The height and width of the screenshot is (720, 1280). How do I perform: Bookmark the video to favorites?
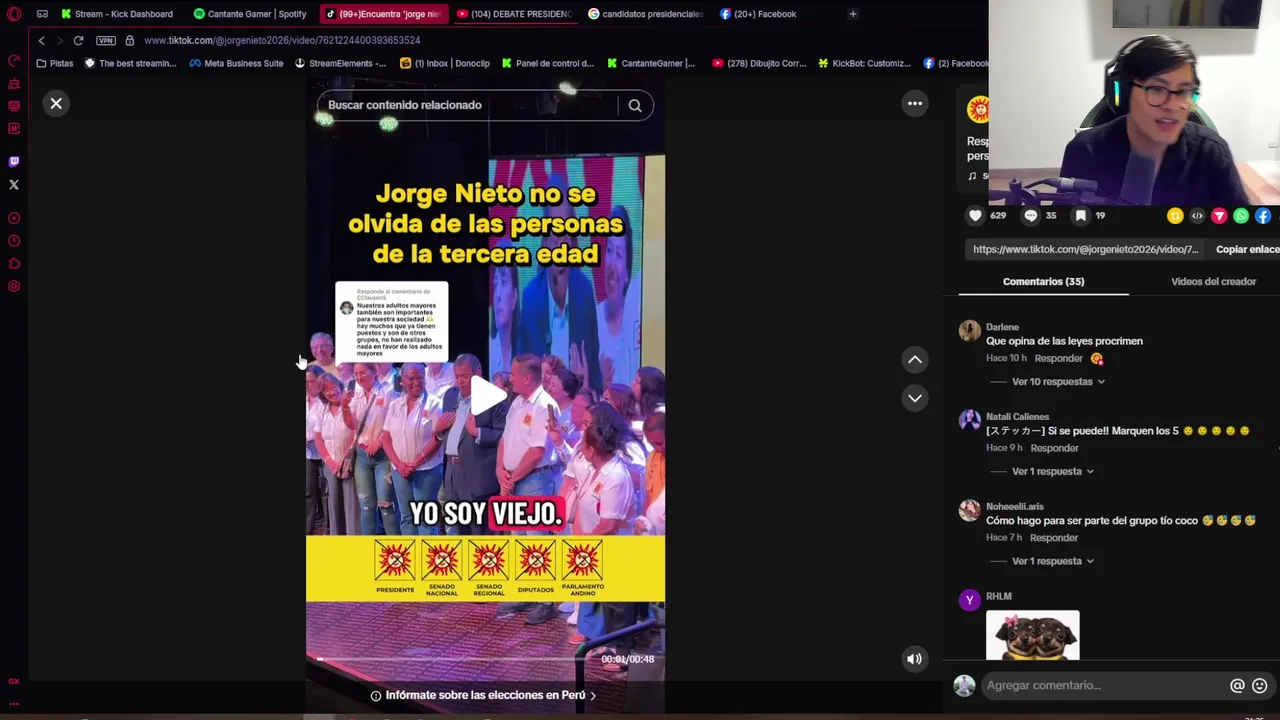(1080, 215)
